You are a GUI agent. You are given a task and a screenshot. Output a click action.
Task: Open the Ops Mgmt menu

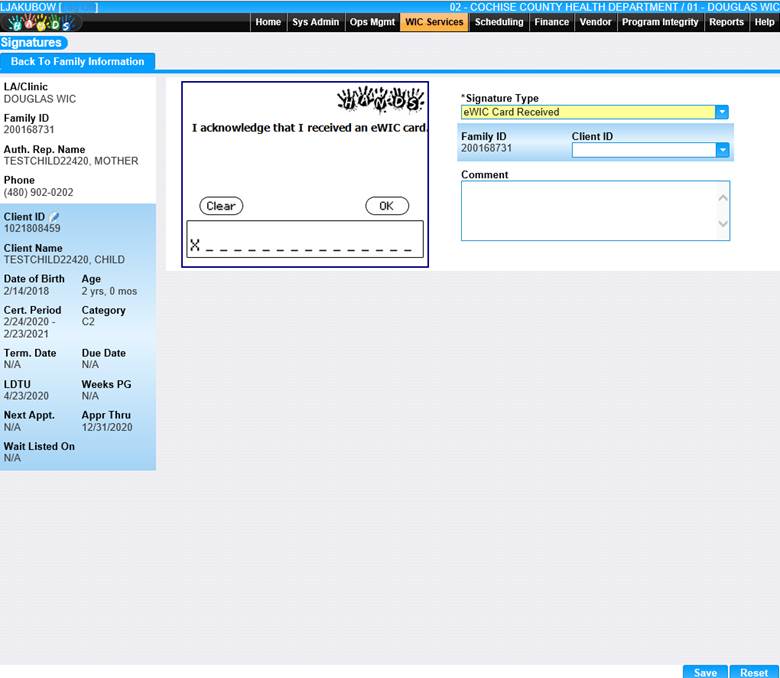[372, 22]
